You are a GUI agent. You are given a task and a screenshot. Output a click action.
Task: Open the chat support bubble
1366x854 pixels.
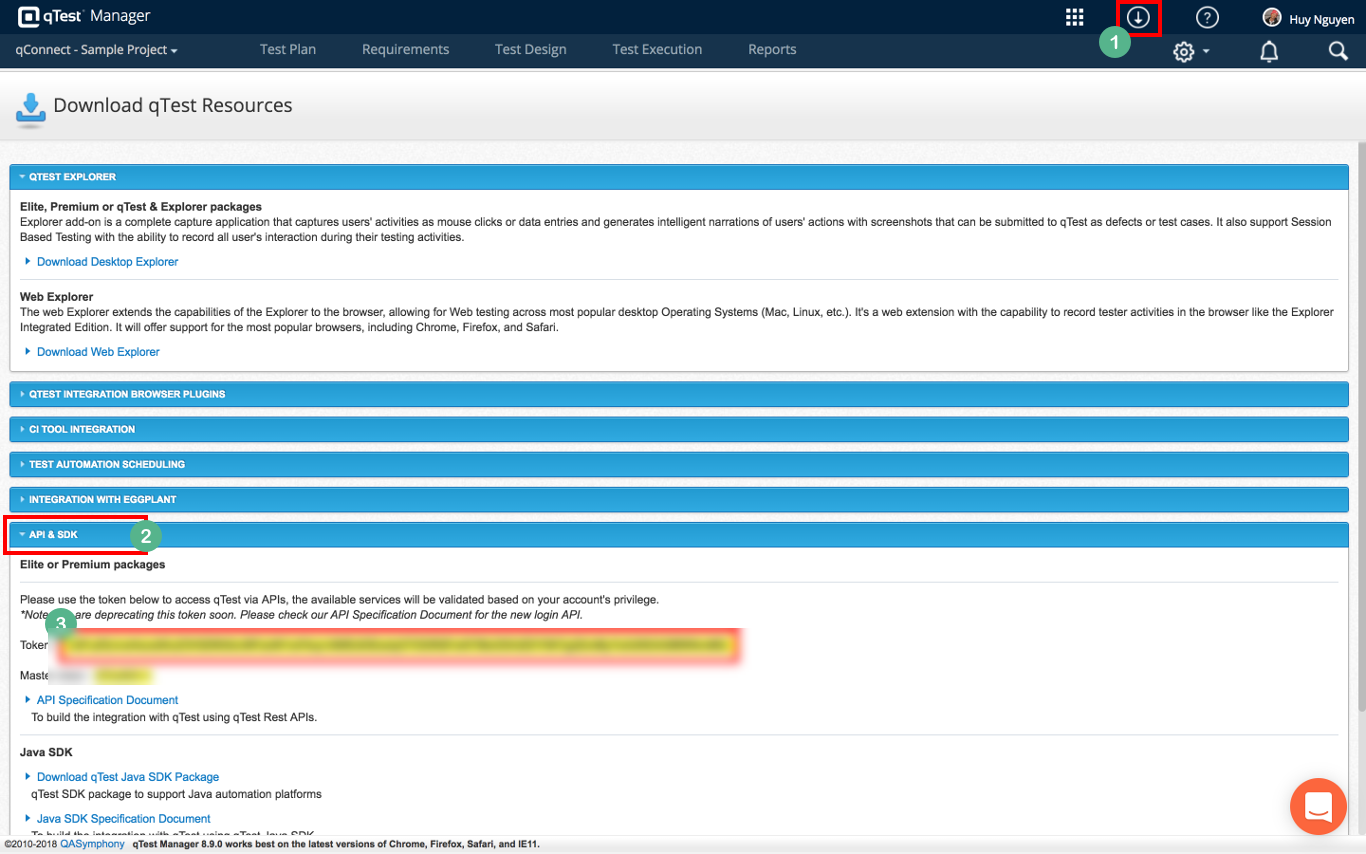point(1318,807)
